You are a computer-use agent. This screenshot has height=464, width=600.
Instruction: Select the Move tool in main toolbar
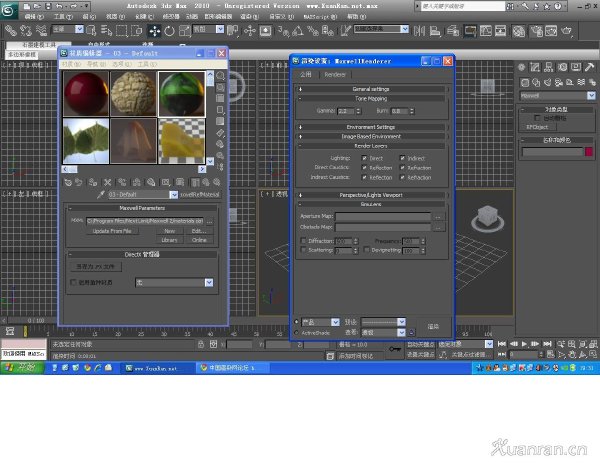(155, 31)
